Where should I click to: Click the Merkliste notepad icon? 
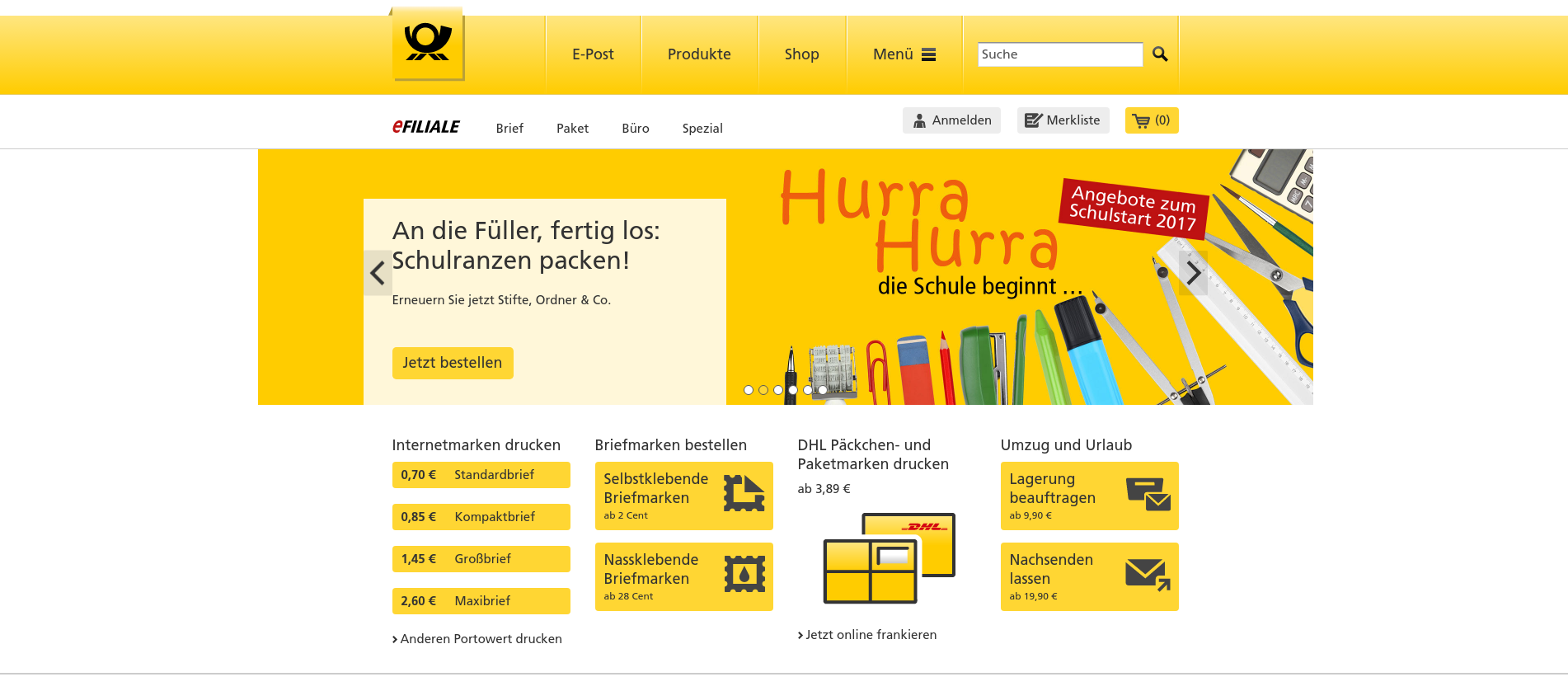(1034, 120)
